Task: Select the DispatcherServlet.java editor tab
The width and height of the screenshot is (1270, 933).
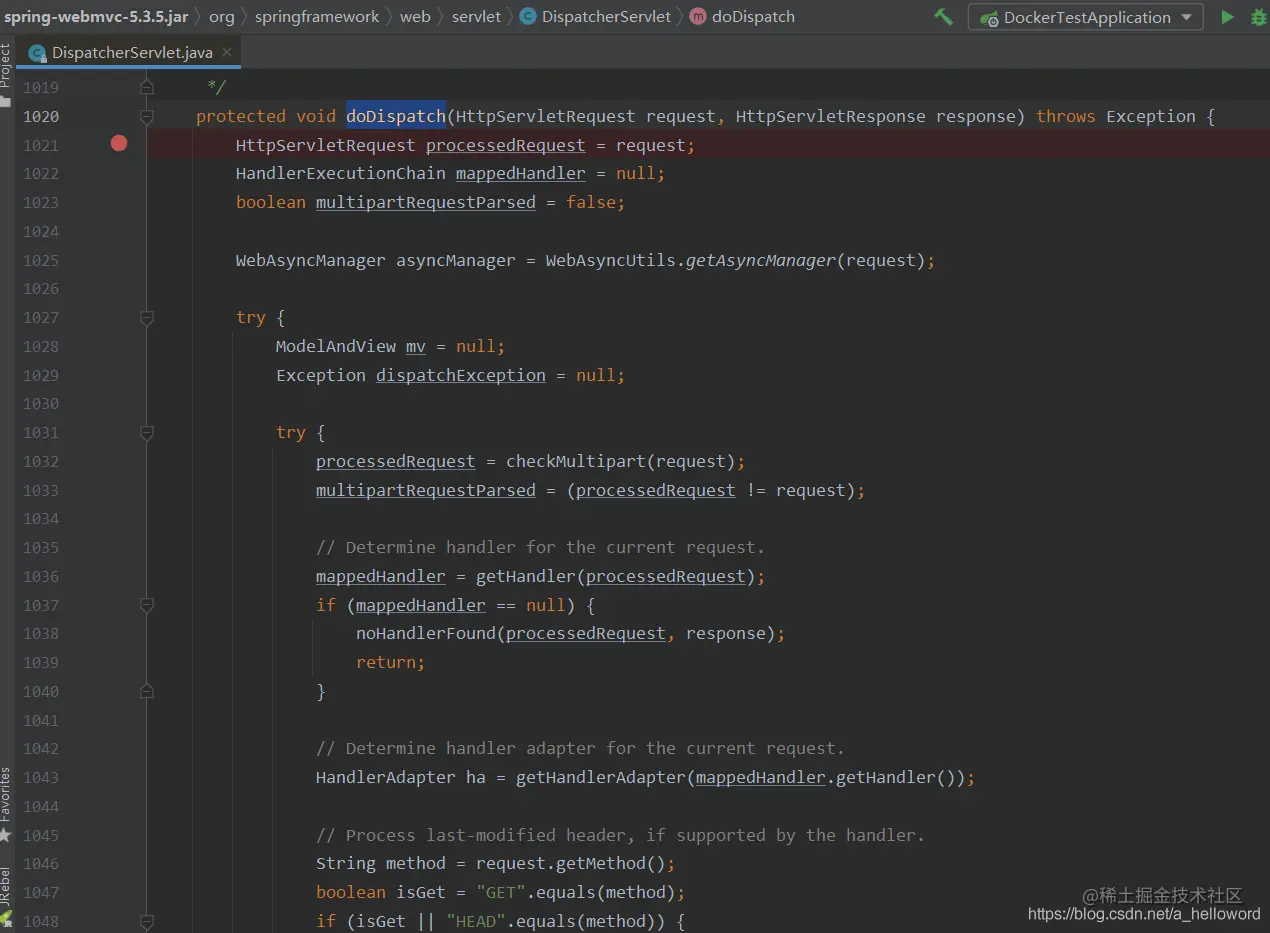Action: pos(121,53)
